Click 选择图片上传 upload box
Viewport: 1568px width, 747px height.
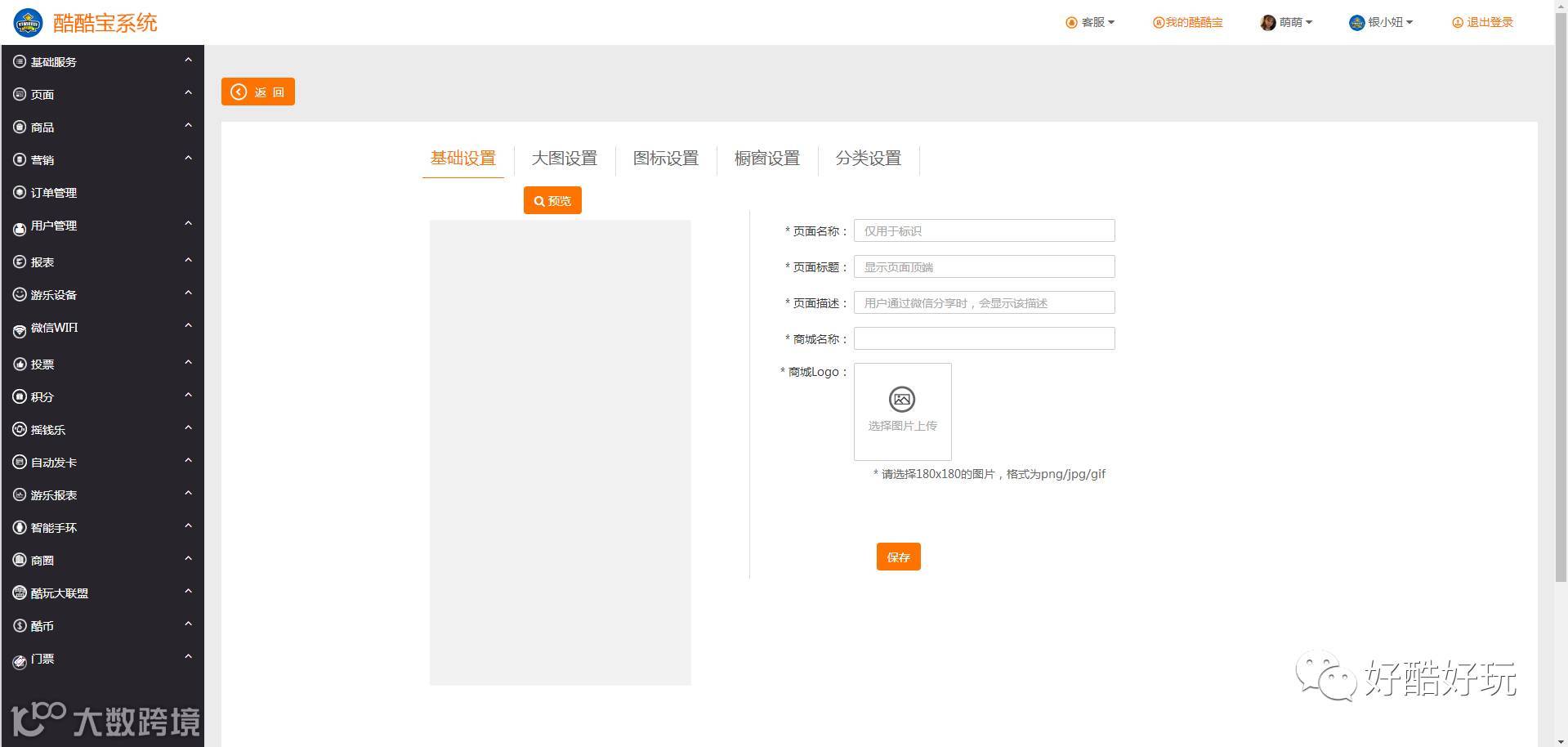click(x=903, y=412)
